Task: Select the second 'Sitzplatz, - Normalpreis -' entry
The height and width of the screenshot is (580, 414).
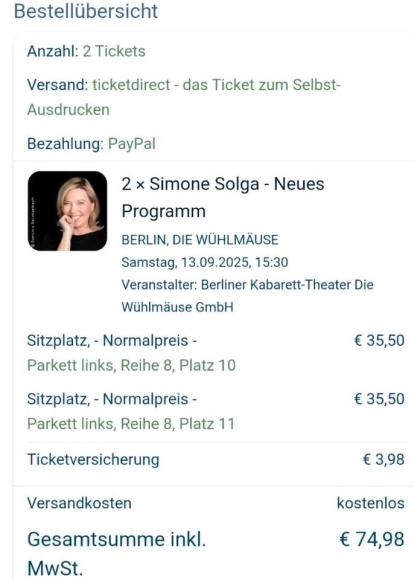Action: pyautogui.click(x=112, y=399)
